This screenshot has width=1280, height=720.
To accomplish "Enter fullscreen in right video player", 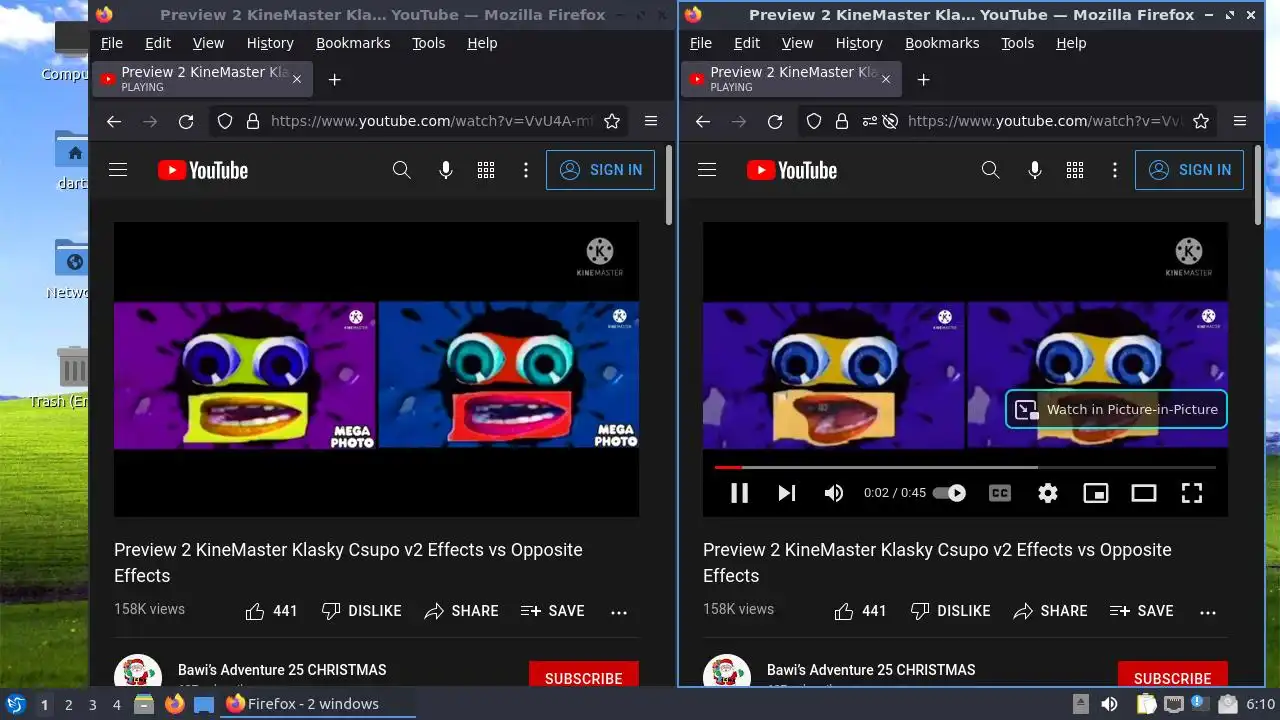I will point(1192,493).
